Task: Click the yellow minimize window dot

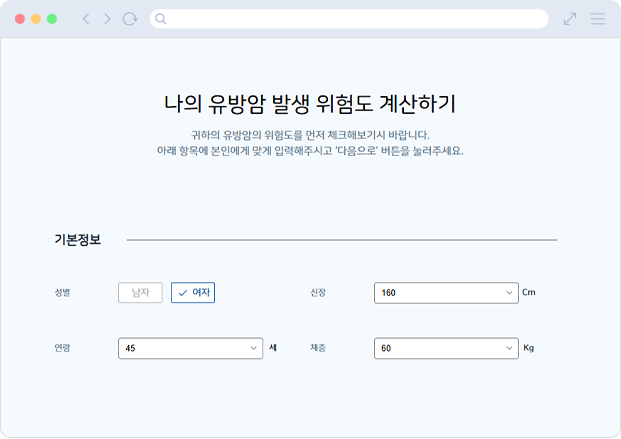Action: point(36,19)
